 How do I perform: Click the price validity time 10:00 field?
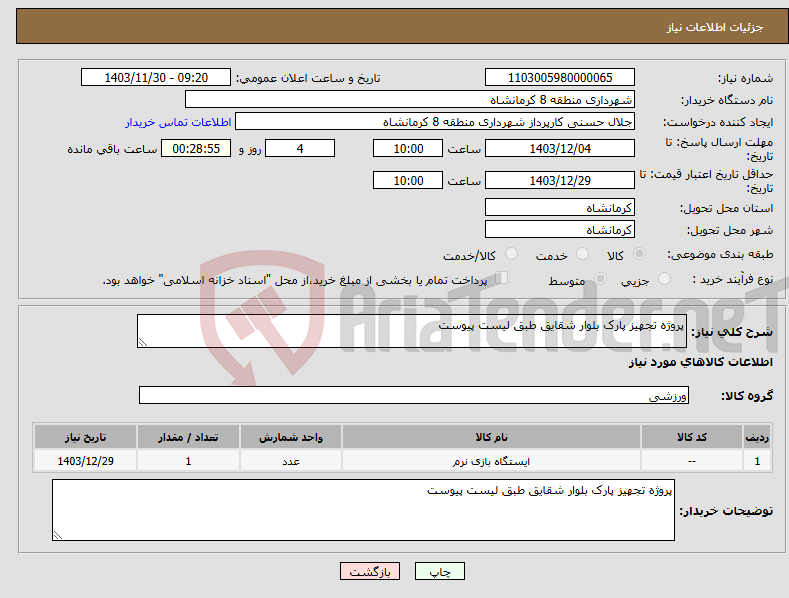pos(408,180)
